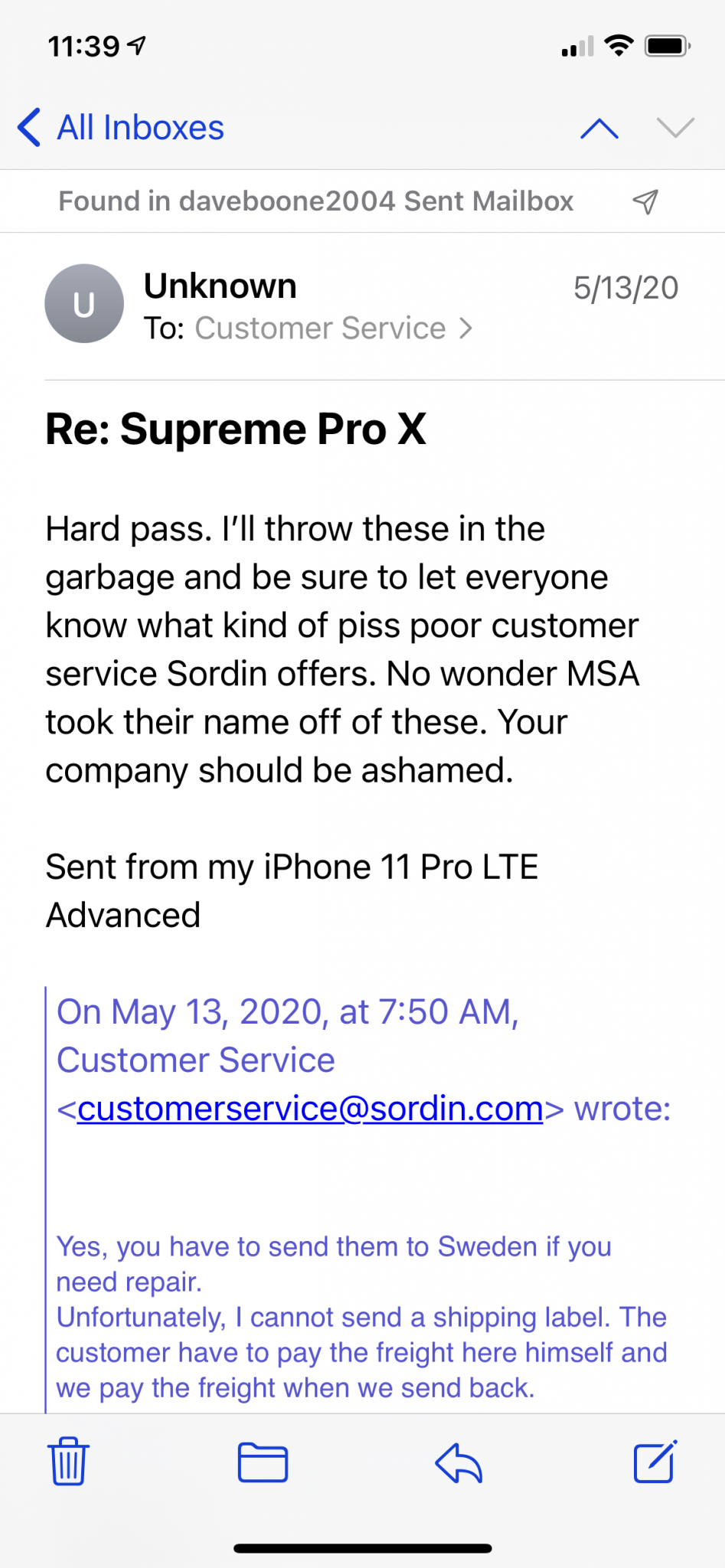Viewport: 725px width, 1568px height.
Task: Expand recipient details chevron
Action: pos(465,328)
